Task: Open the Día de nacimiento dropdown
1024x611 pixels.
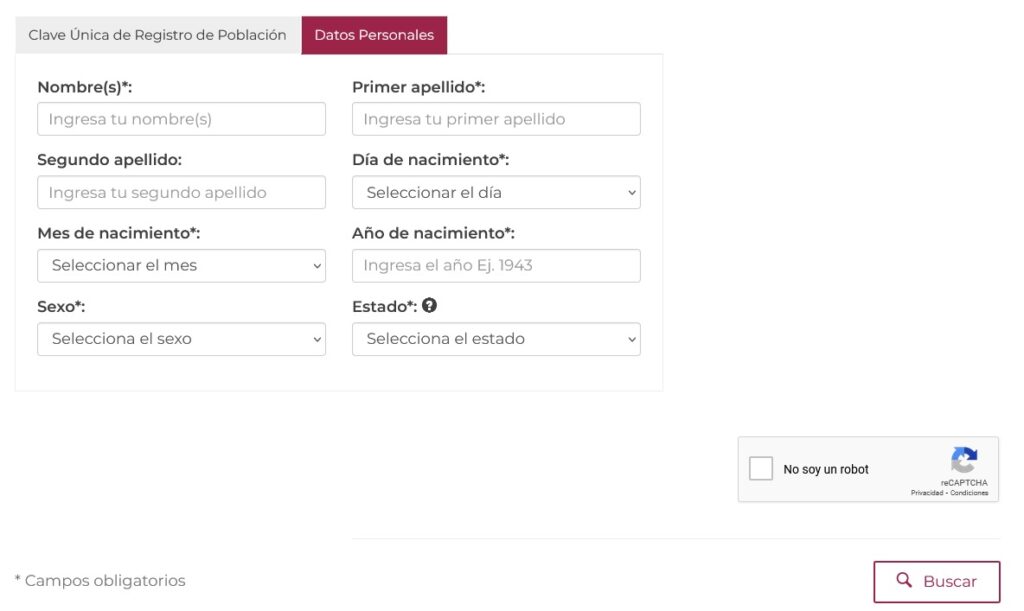Action: [x=496, y=192]
